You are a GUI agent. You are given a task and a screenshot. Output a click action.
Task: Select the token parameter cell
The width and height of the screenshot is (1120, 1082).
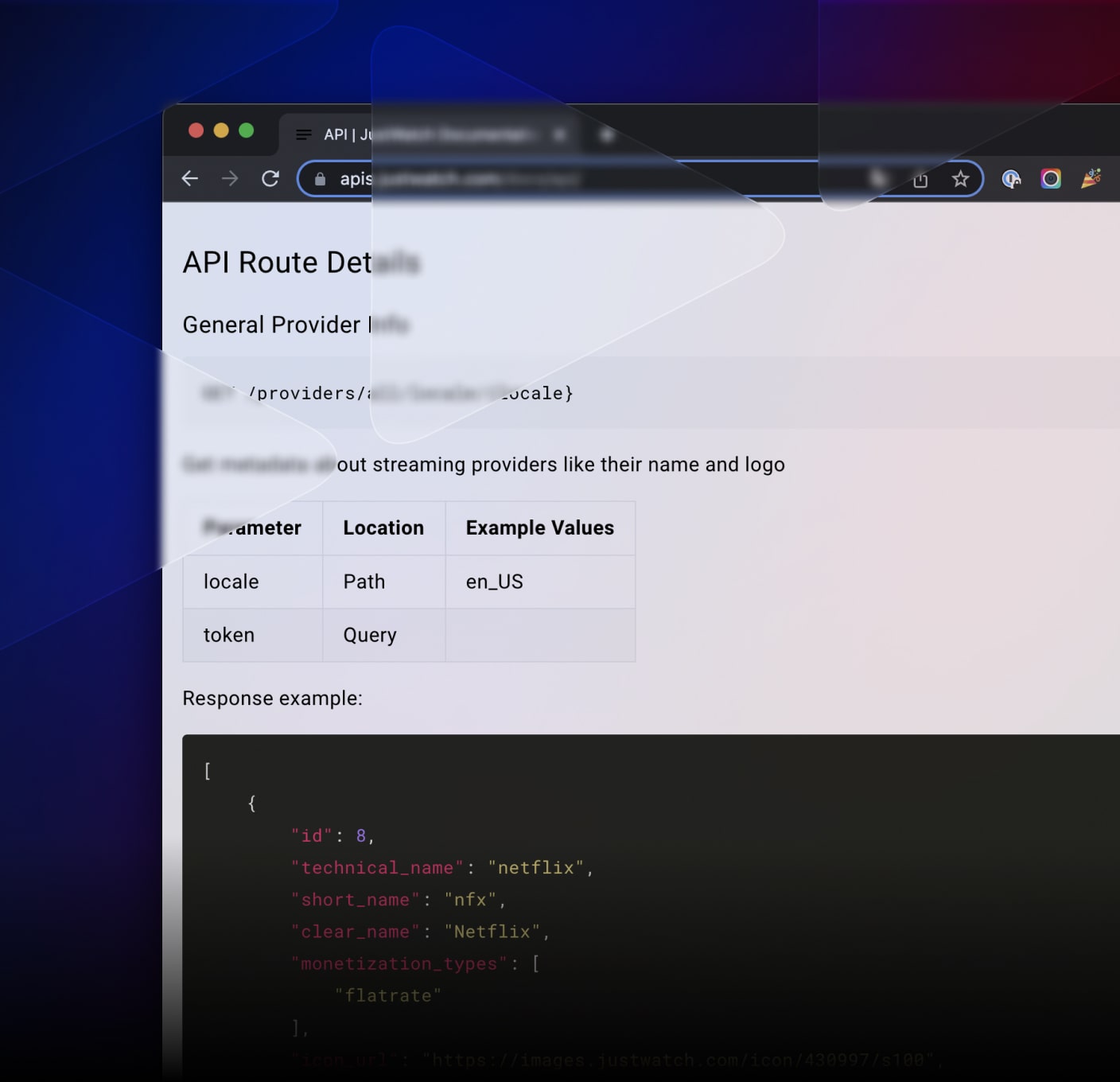click(229, 635)
